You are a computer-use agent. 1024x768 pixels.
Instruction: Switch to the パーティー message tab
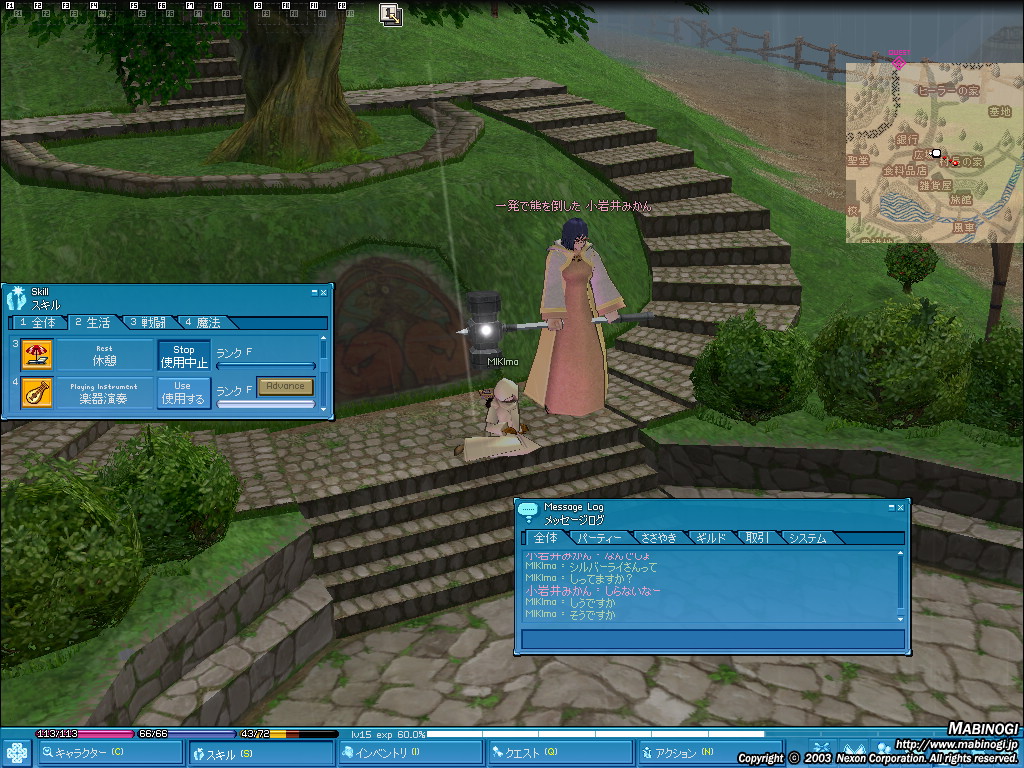point(600,538)
